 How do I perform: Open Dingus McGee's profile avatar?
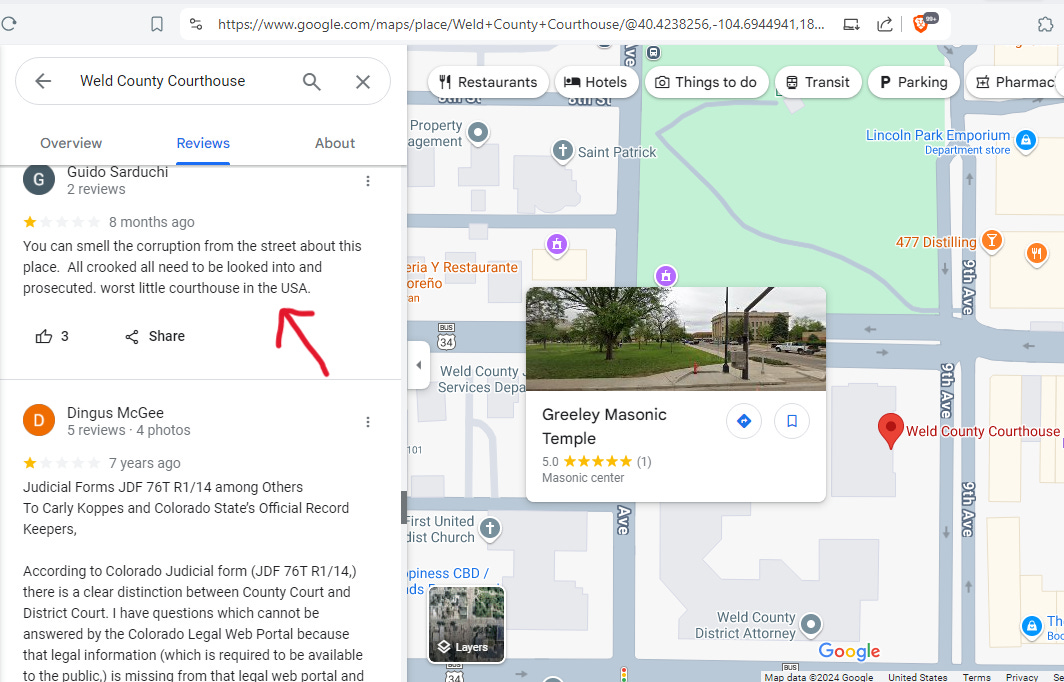[39, 421]
